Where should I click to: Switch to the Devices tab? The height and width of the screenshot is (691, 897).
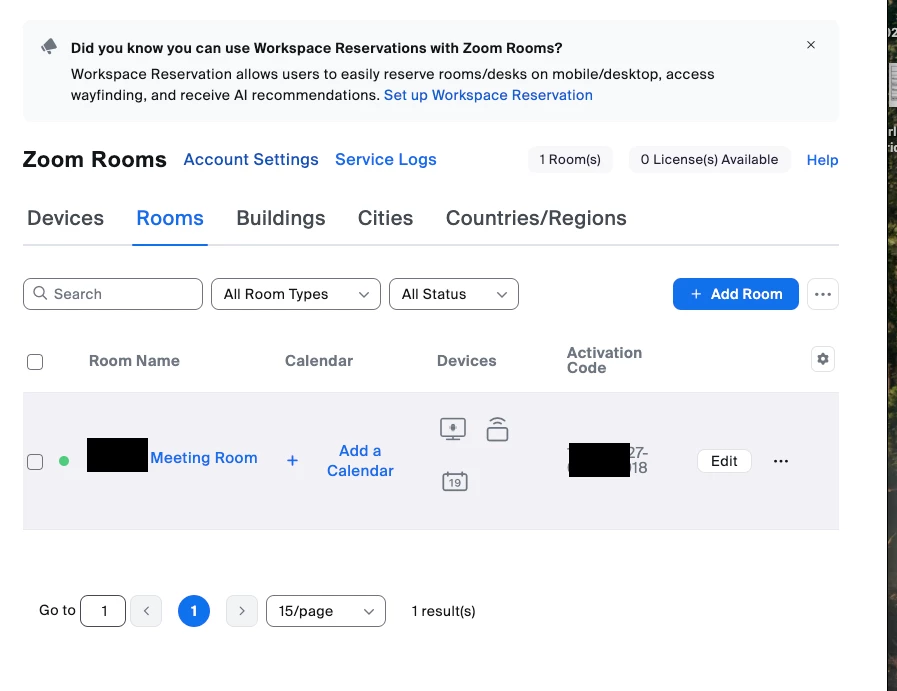point(65,218)
